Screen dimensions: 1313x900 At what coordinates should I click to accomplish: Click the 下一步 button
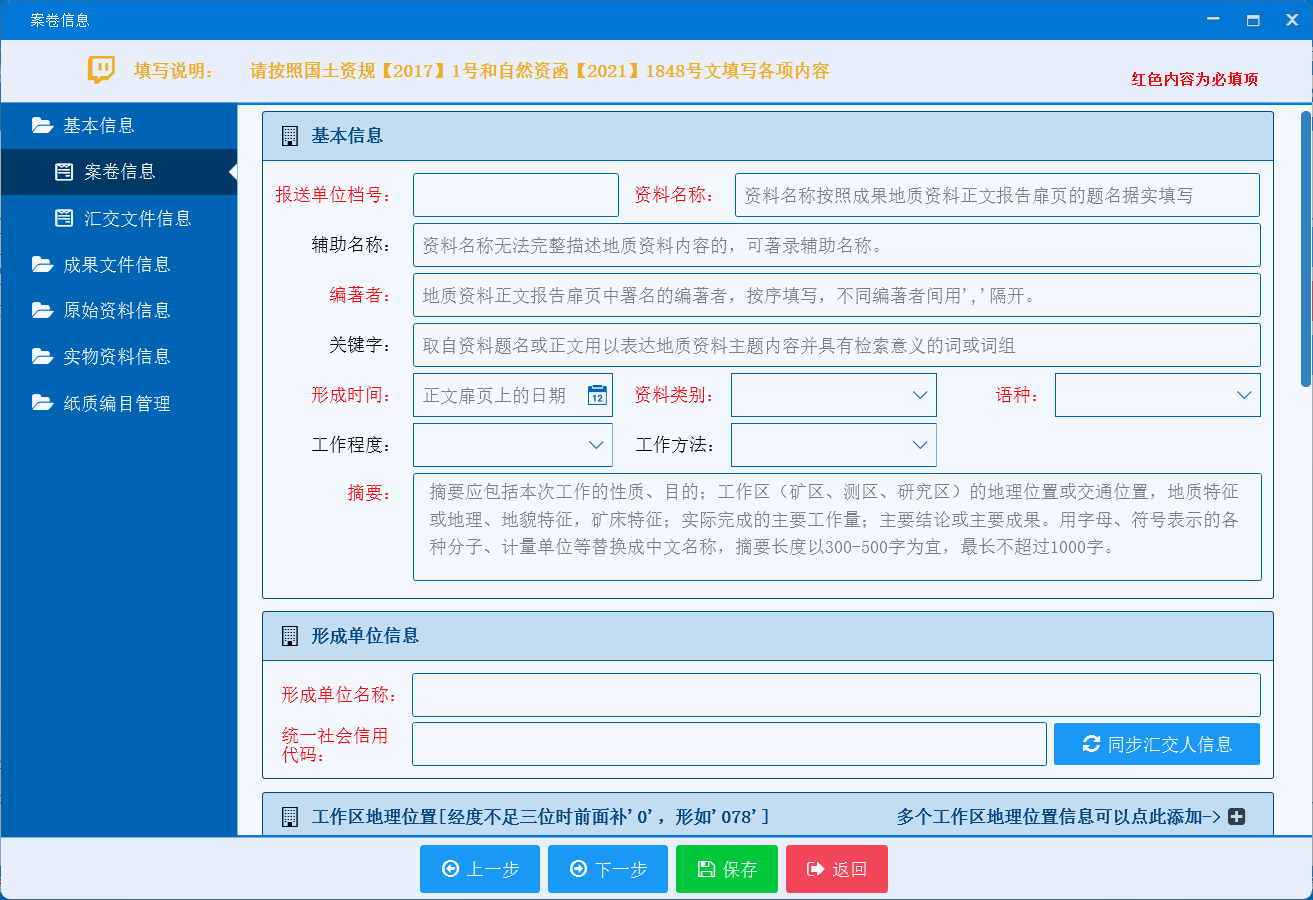[608, 869]
